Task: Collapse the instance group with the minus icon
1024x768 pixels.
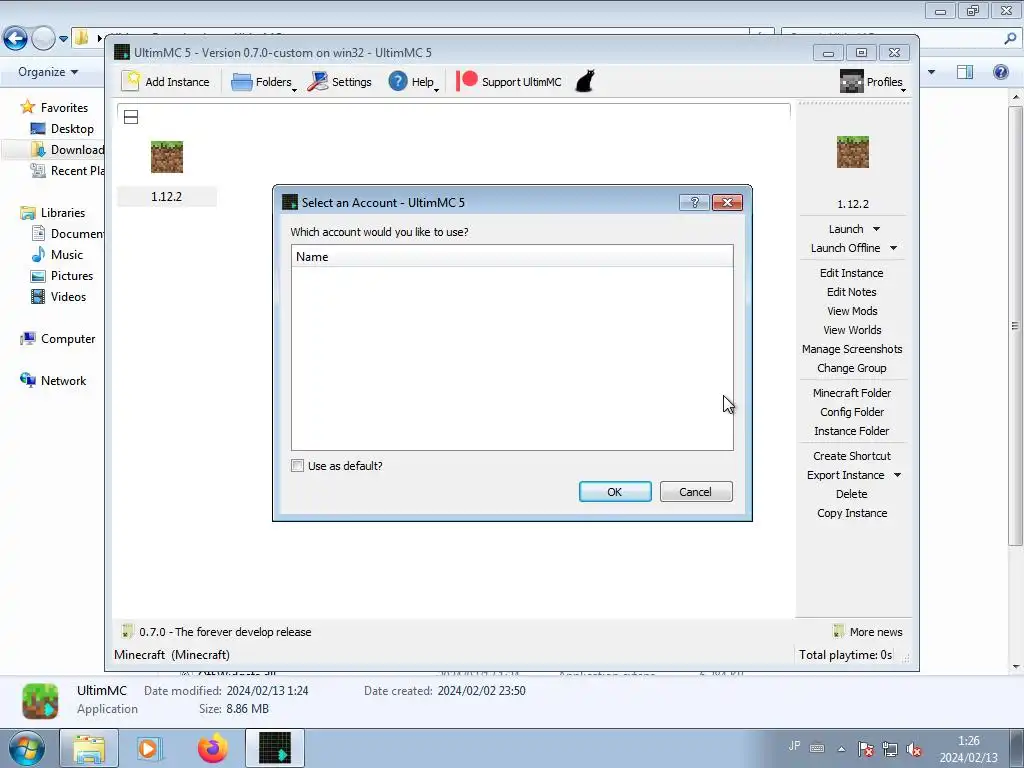Action: pos(131,117)
